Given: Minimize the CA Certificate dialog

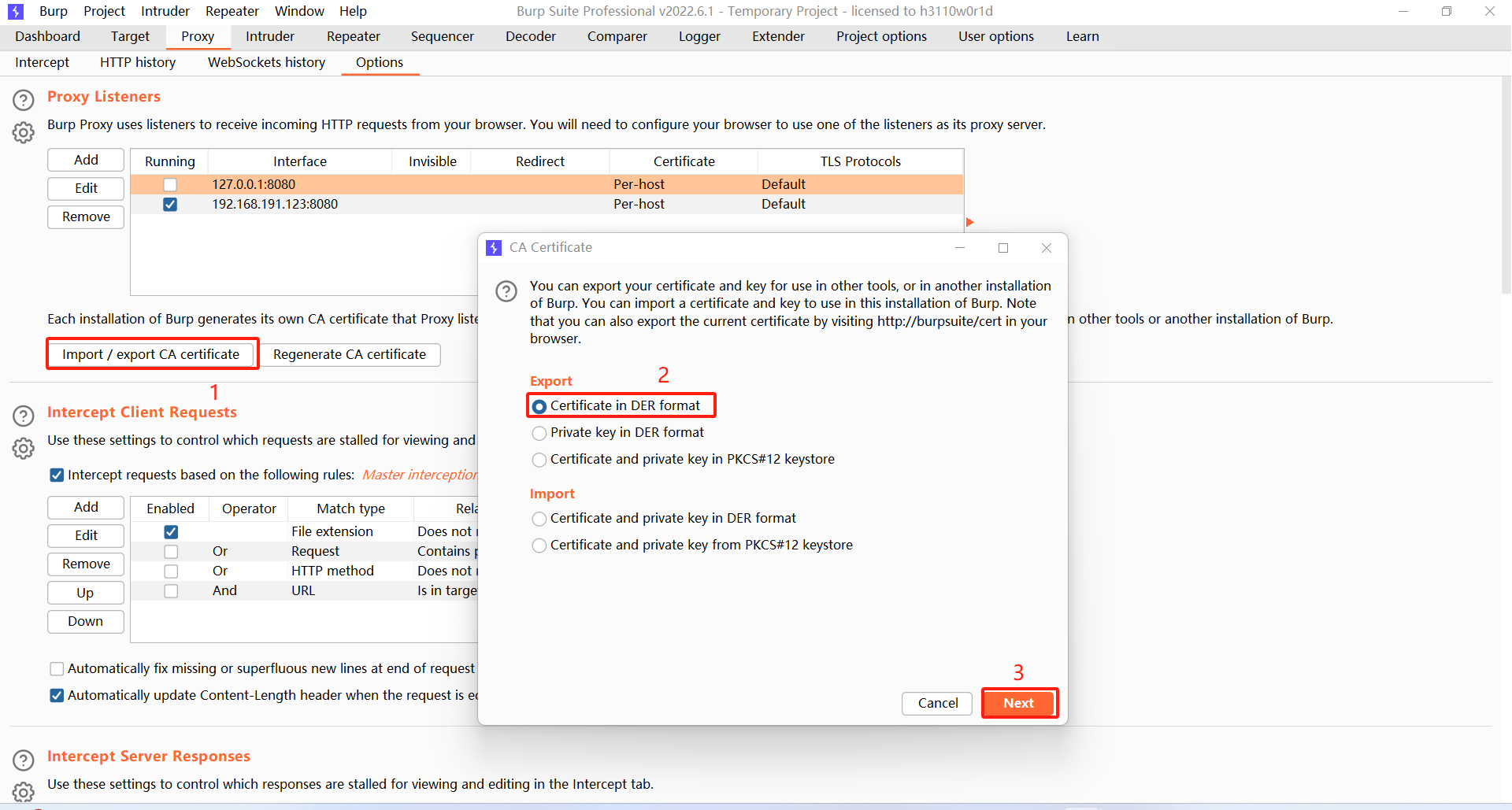Looking at the screenshot, I should pos(960,248).
